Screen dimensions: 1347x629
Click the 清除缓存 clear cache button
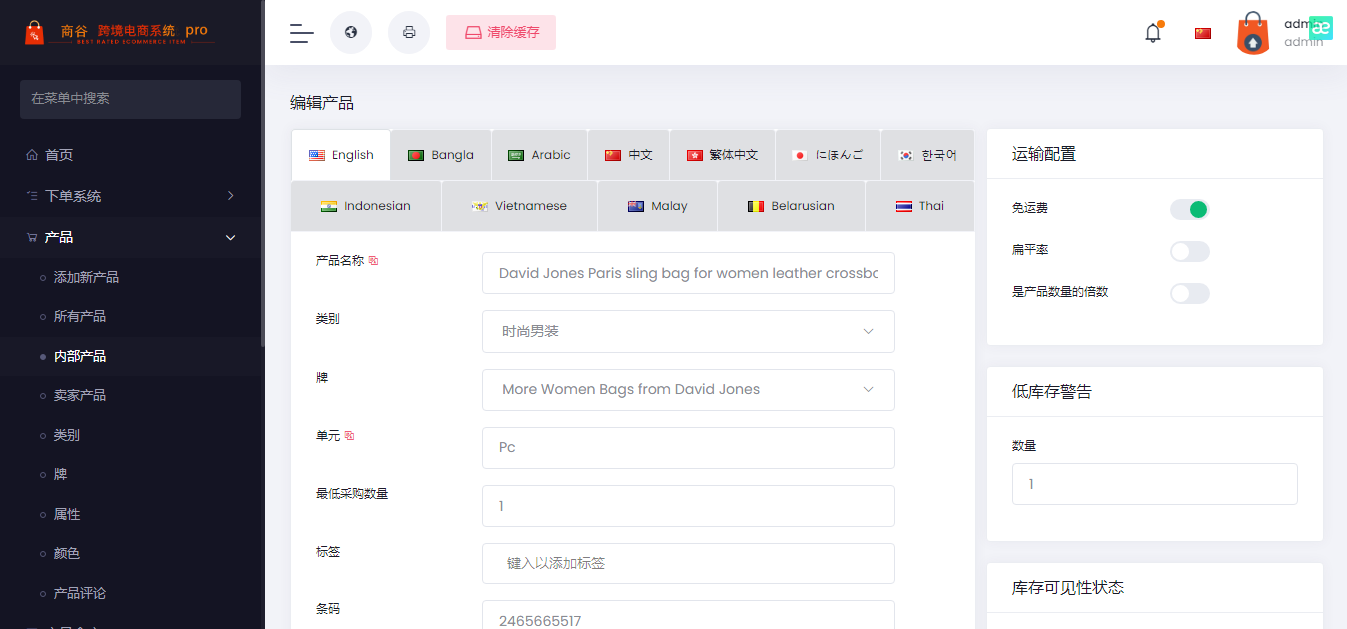[x=501, y=32]
